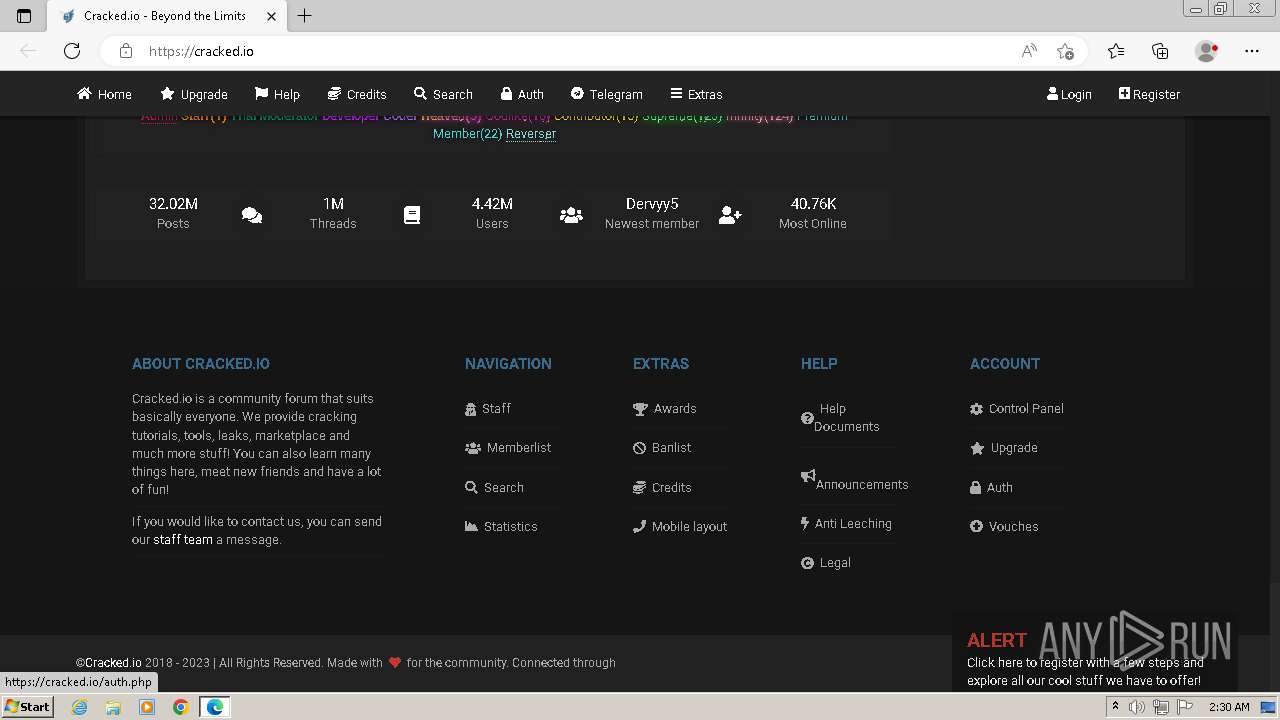Open the Windows Start menu
Image resolution: width=1280 pixels, height=720 pixels.
(27, 706)
